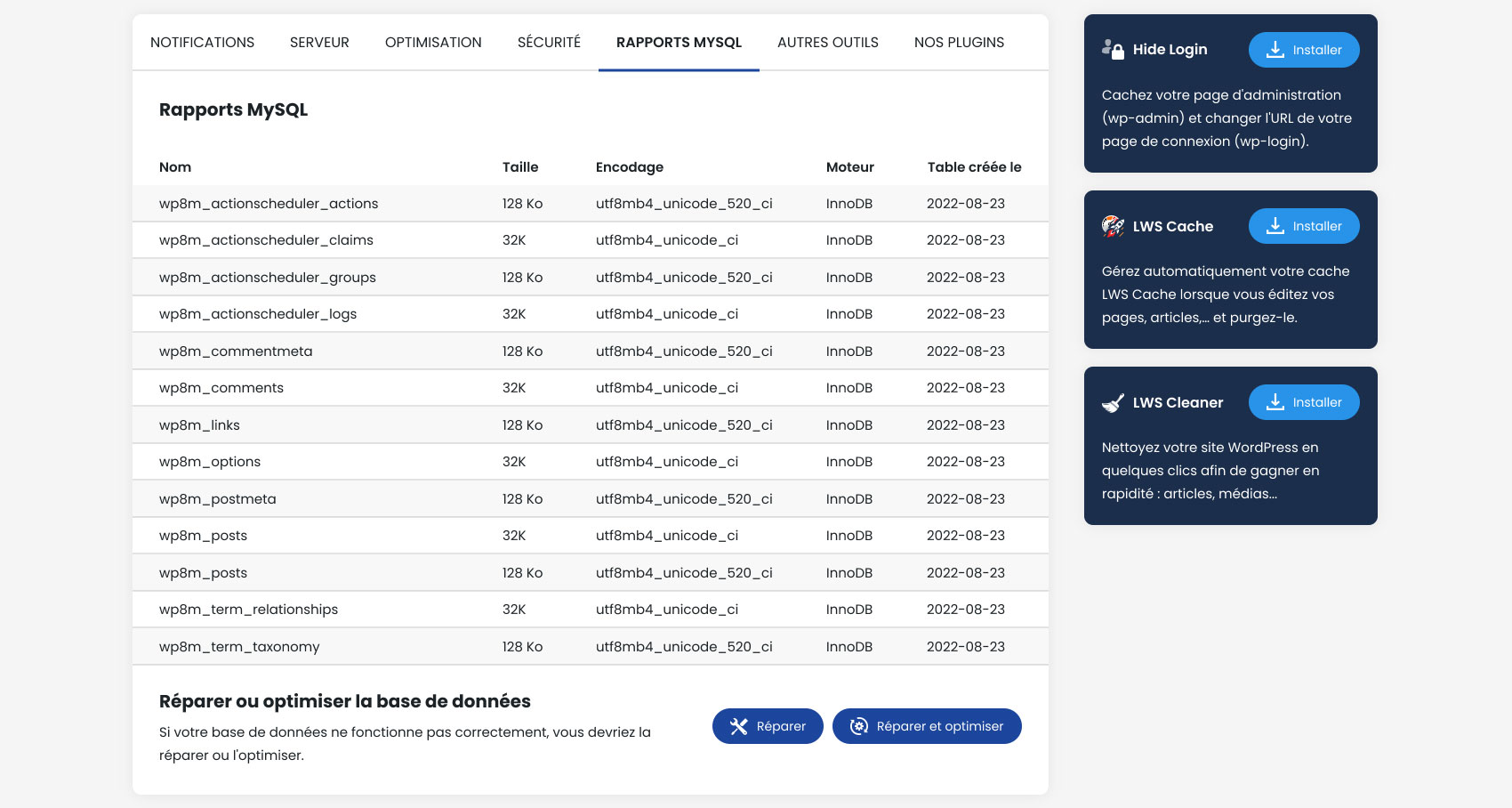This screenshot has height=808, width=1512.
Task: Click the Encodage column header
Action: pyautogui.click(x=630, y=167)
